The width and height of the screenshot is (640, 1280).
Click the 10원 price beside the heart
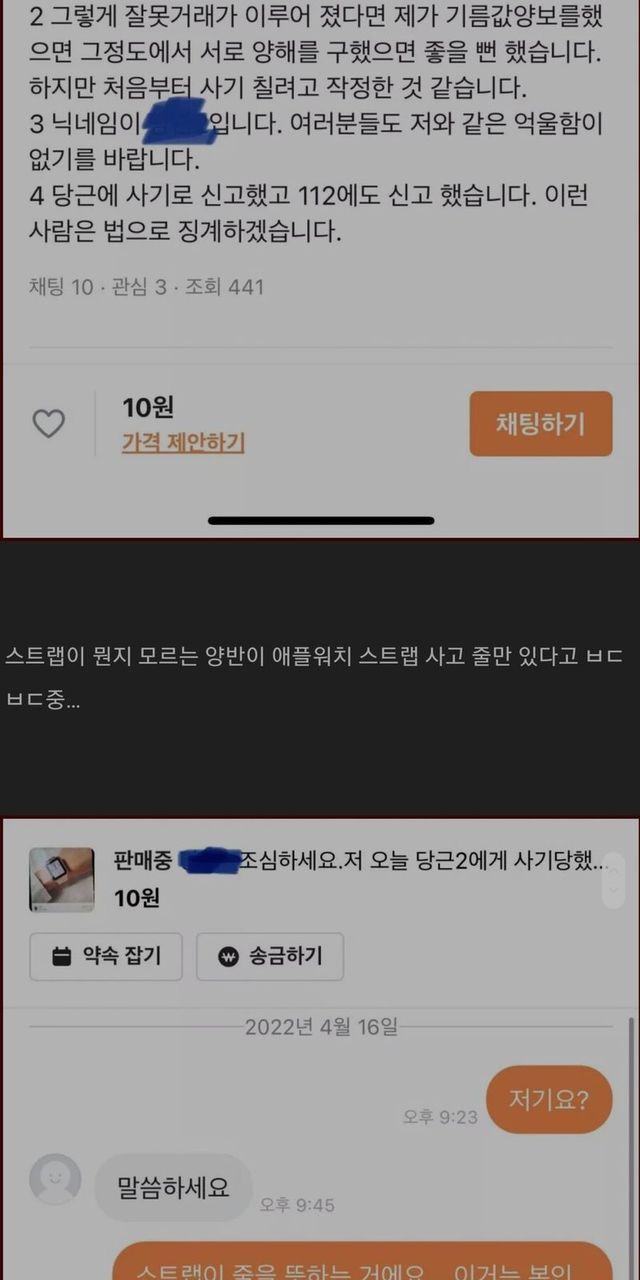point(148,408)
